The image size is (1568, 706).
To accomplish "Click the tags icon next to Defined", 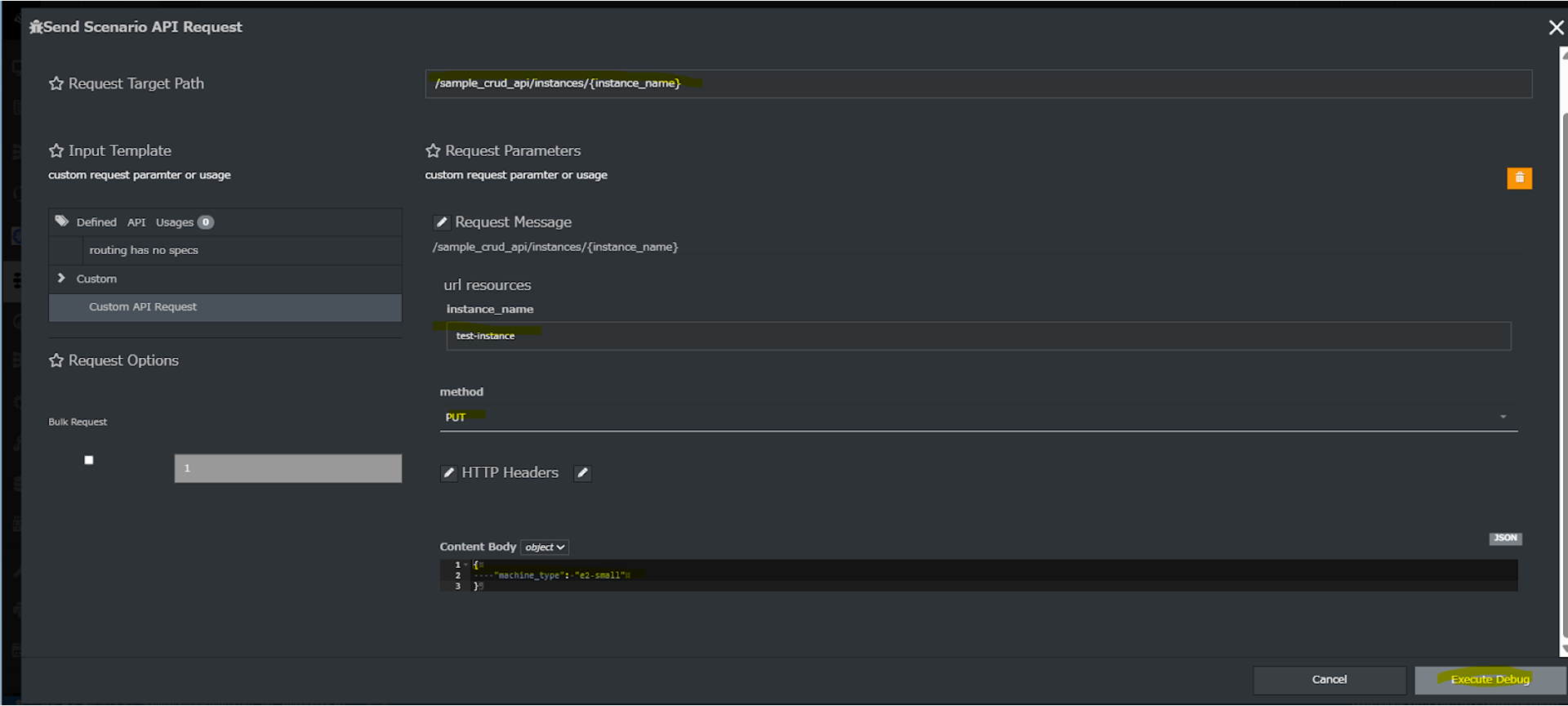I will tap(62, 221).
